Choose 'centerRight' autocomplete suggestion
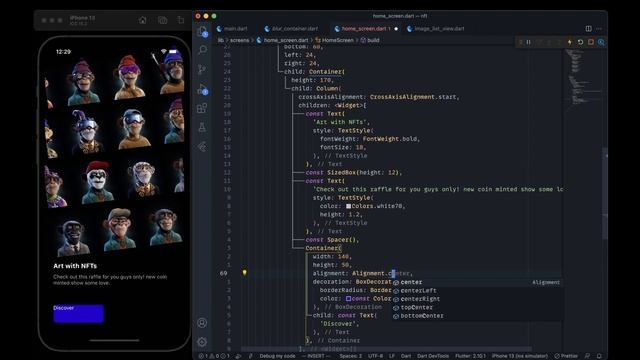The image size is (640, 360). (477, 299)
